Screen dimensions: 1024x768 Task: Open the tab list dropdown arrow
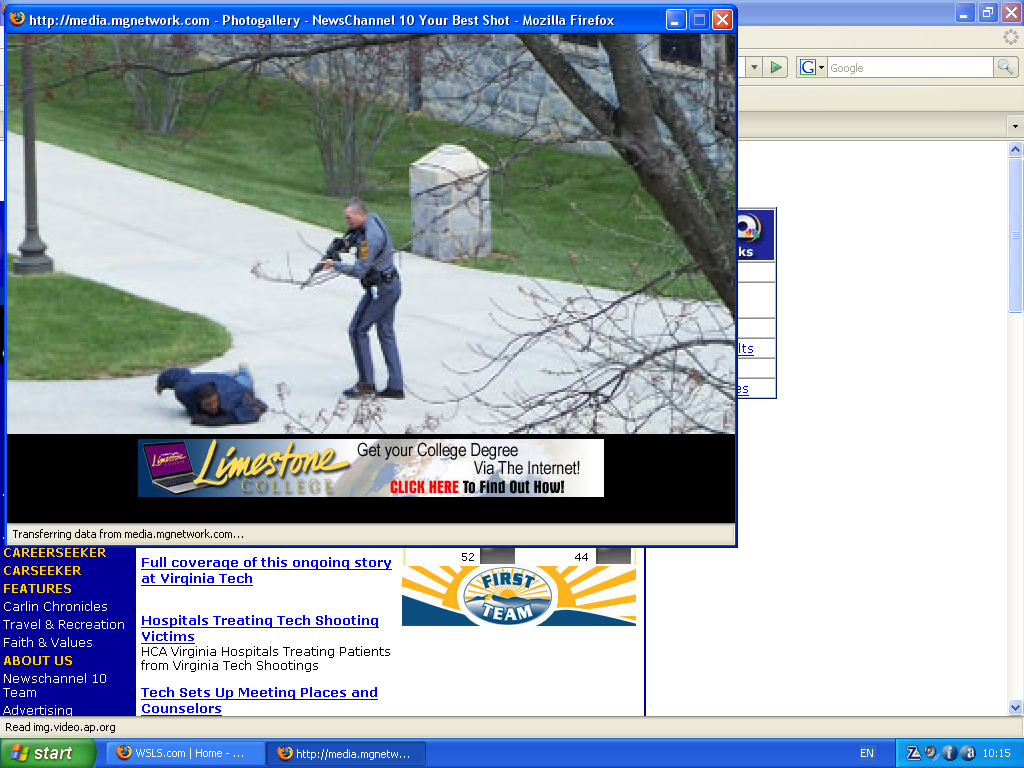(1015, 126)
